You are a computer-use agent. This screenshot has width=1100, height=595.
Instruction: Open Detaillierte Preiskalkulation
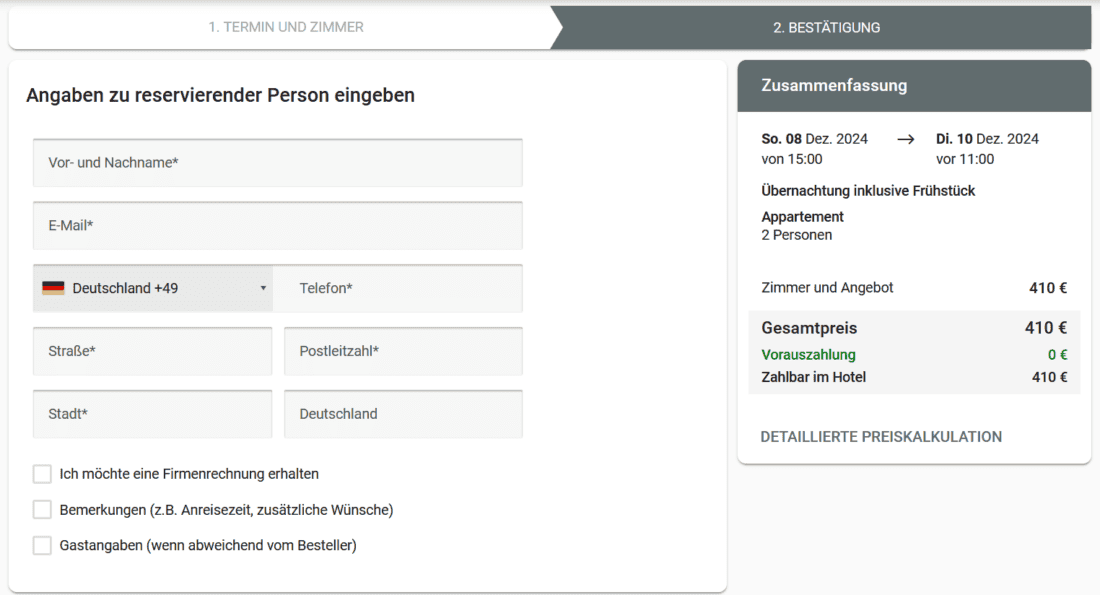[x=881, y=437]
